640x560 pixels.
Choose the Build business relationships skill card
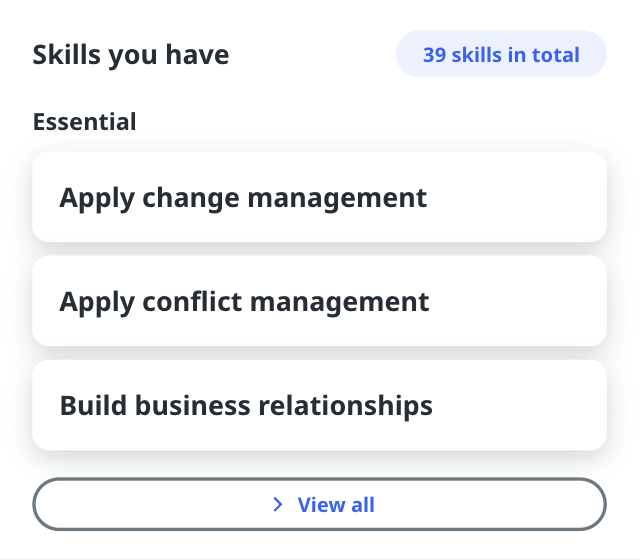(320, 405)
